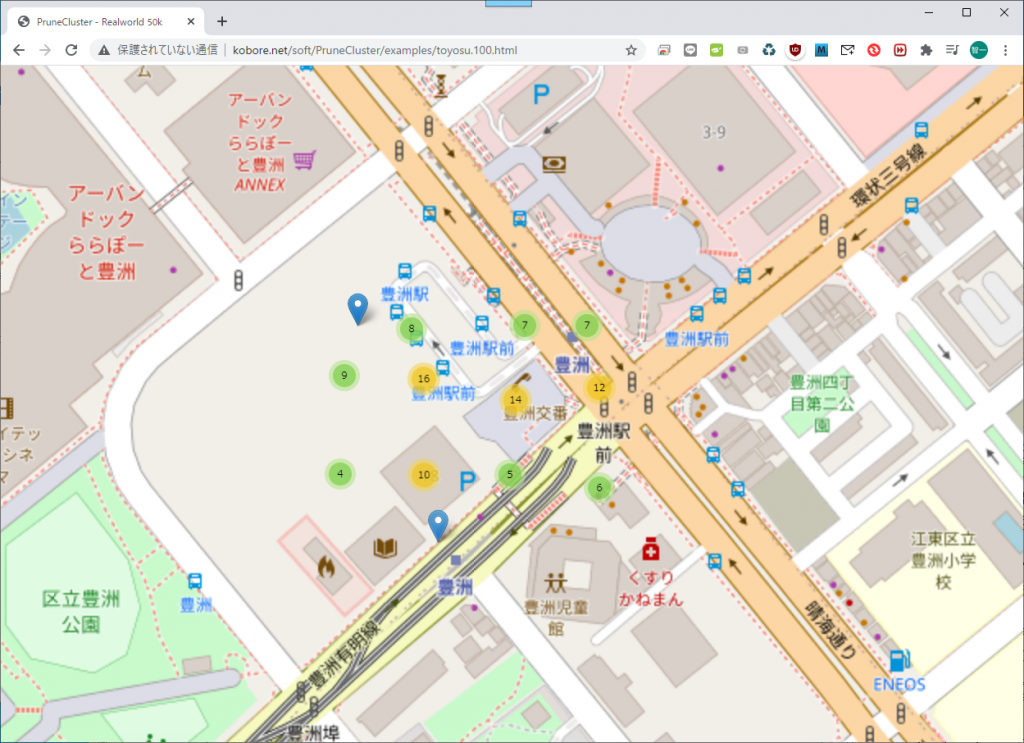Reload the page
The image size is (1024, 743).
coord(71,50)
